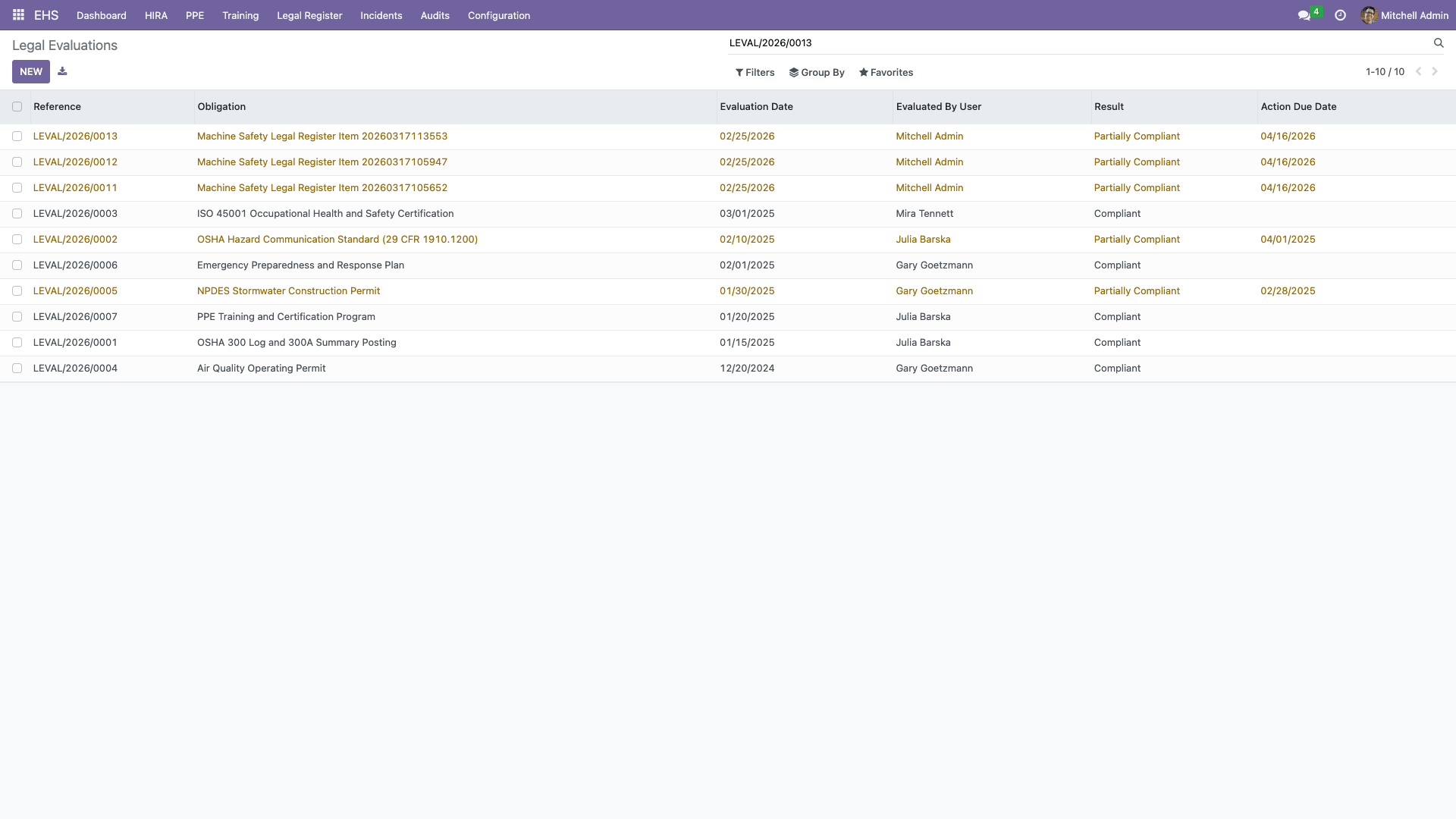1456x819 pixels.
Task: Select checkbox for LEVAL/2026/0013
Action: coord(17,136)
